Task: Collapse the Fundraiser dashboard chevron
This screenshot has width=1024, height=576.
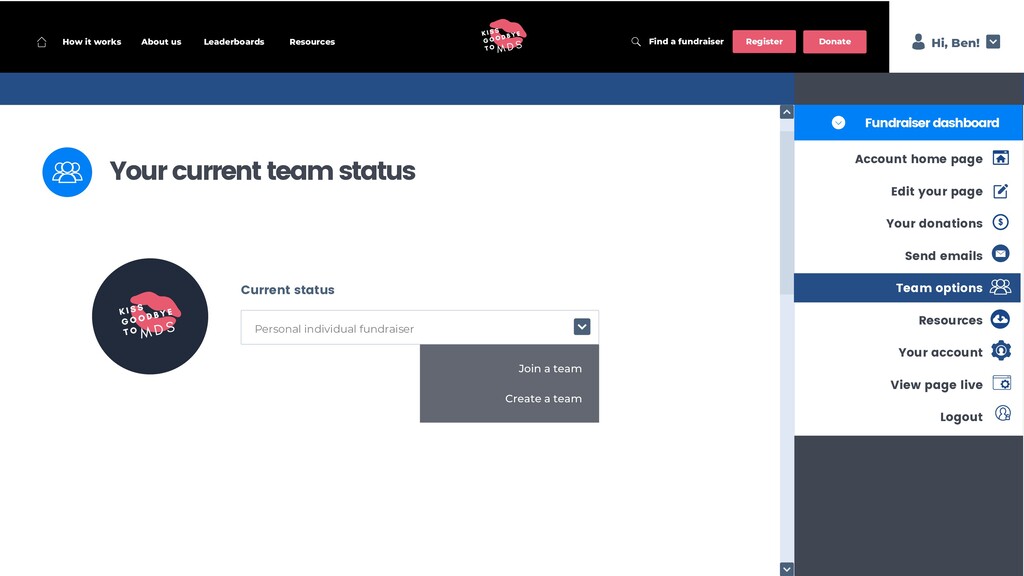Action: coord(839,123)
